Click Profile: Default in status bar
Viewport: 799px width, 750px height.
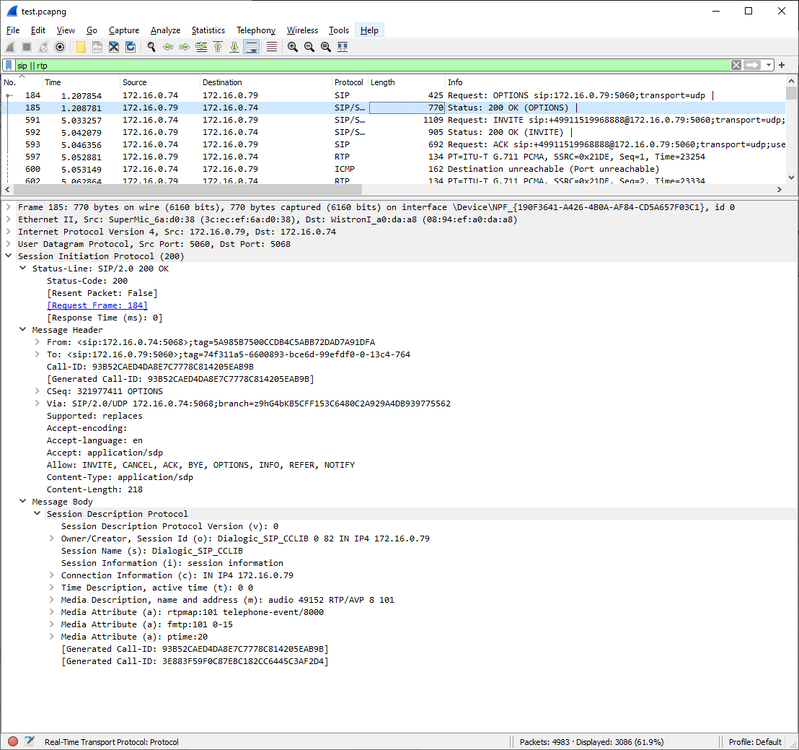755,742
